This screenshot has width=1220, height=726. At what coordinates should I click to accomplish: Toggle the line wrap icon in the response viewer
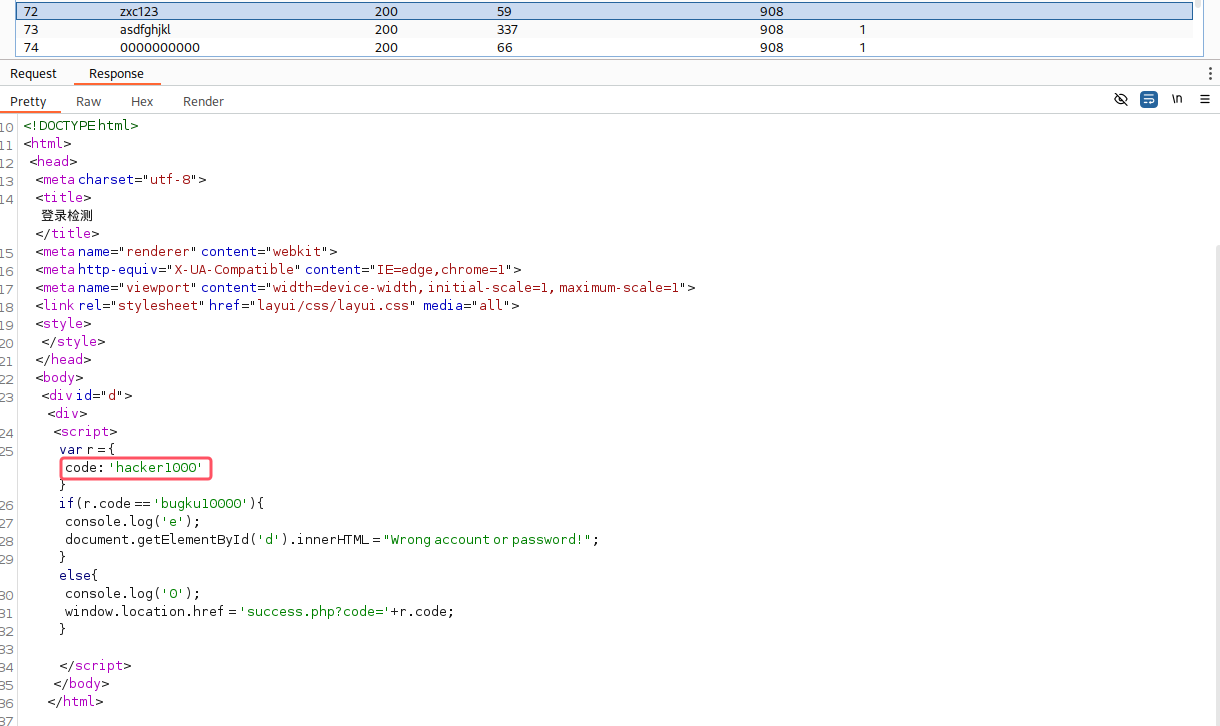[x=1149, y=100]
